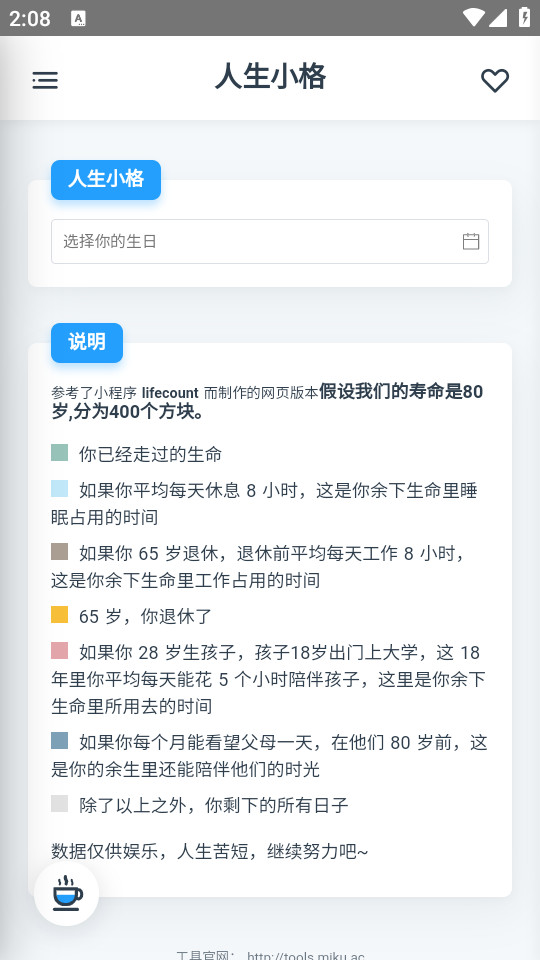The width and height of the screenshot is (540, 960).
Task: Tap the yellow 65 岁 retirement swatch
Action: point(59,615)
